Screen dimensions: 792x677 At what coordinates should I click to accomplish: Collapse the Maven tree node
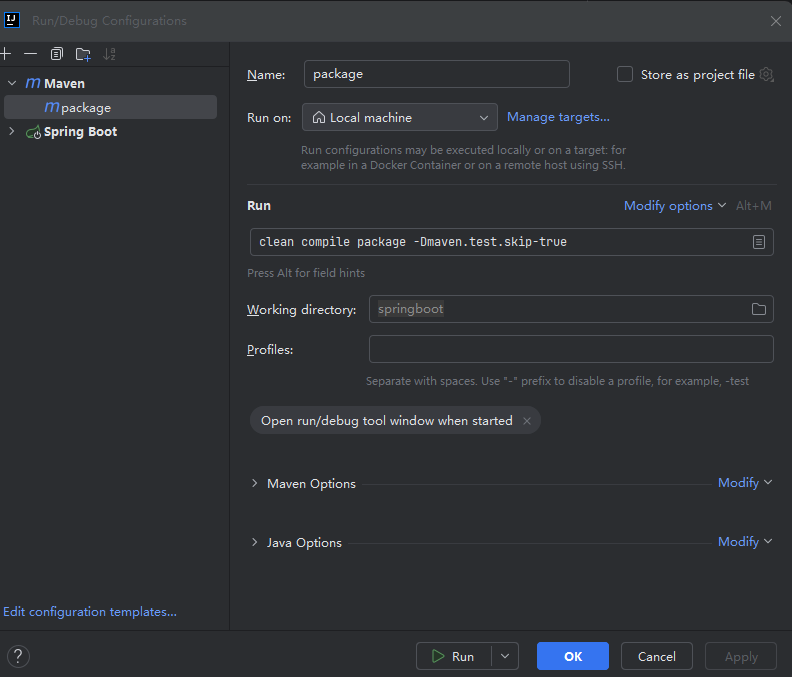tap(12, 83)
